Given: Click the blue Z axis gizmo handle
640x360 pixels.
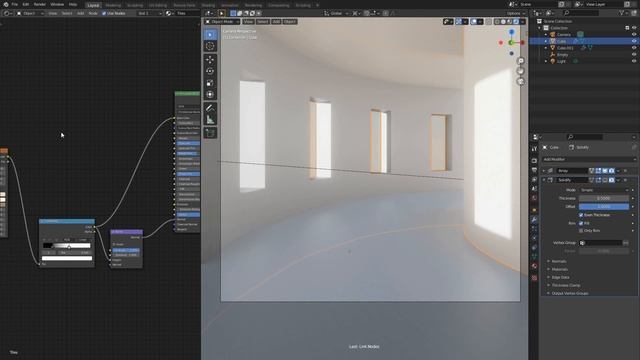Looking at the screenshot, I should pos(511,32).
